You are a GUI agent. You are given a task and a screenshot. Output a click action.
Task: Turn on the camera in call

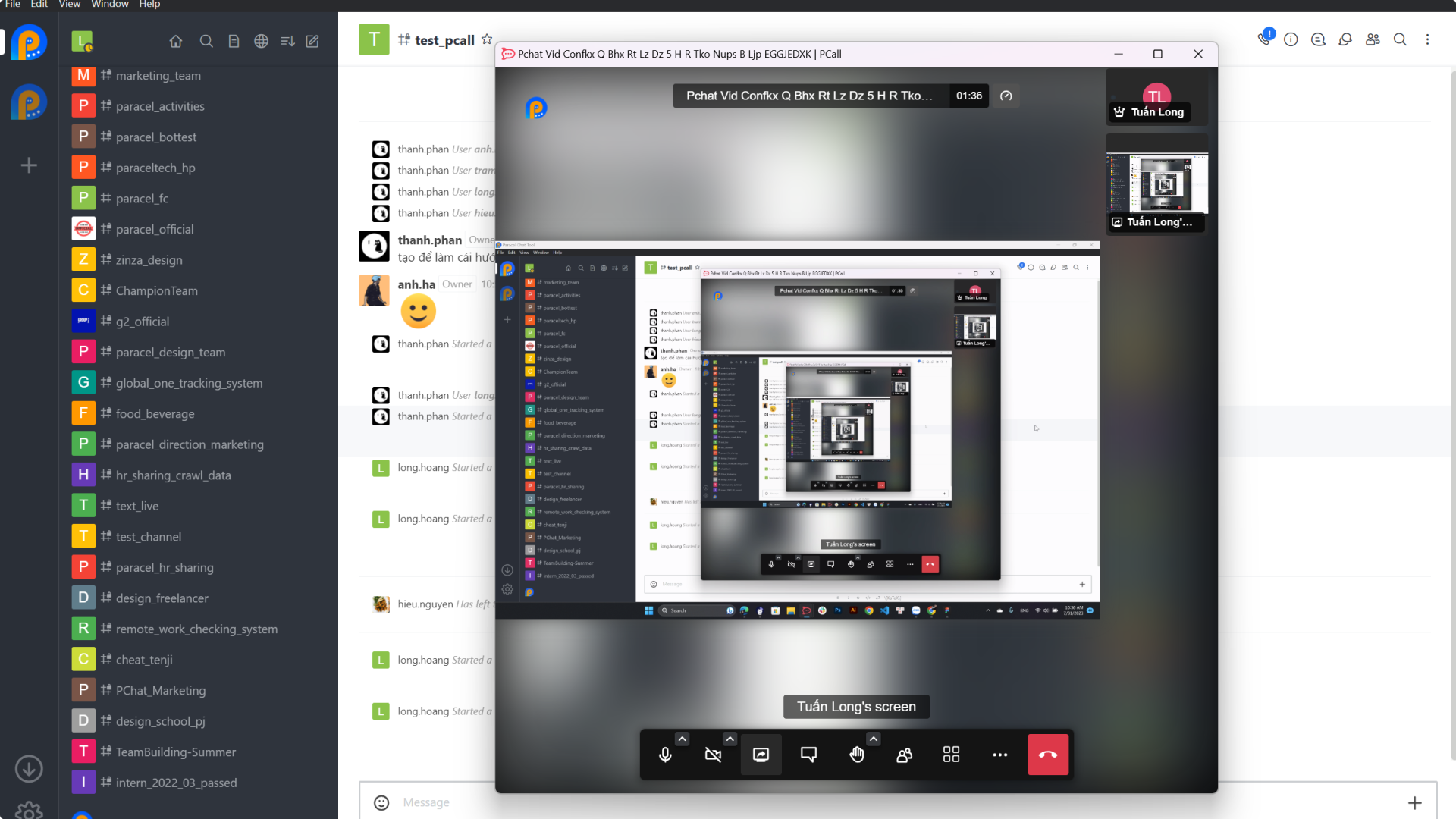pos(713,755)
